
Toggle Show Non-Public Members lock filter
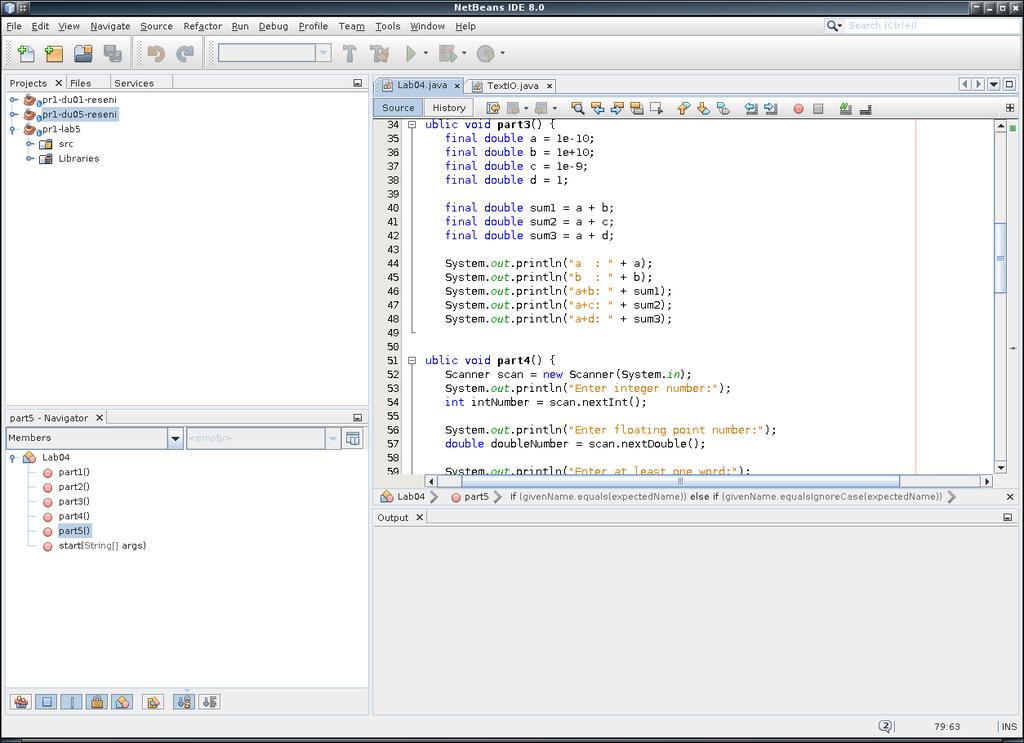[x=97, y=702]
